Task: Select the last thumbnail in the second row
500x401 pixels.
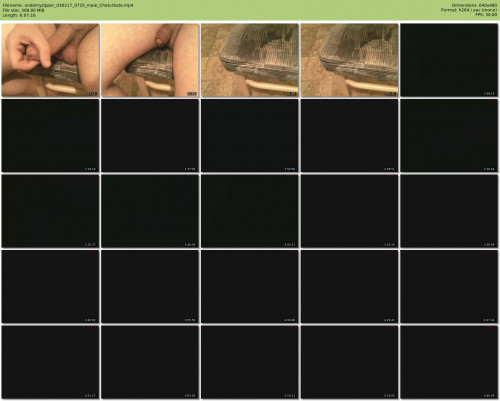Action: (449, 136)
